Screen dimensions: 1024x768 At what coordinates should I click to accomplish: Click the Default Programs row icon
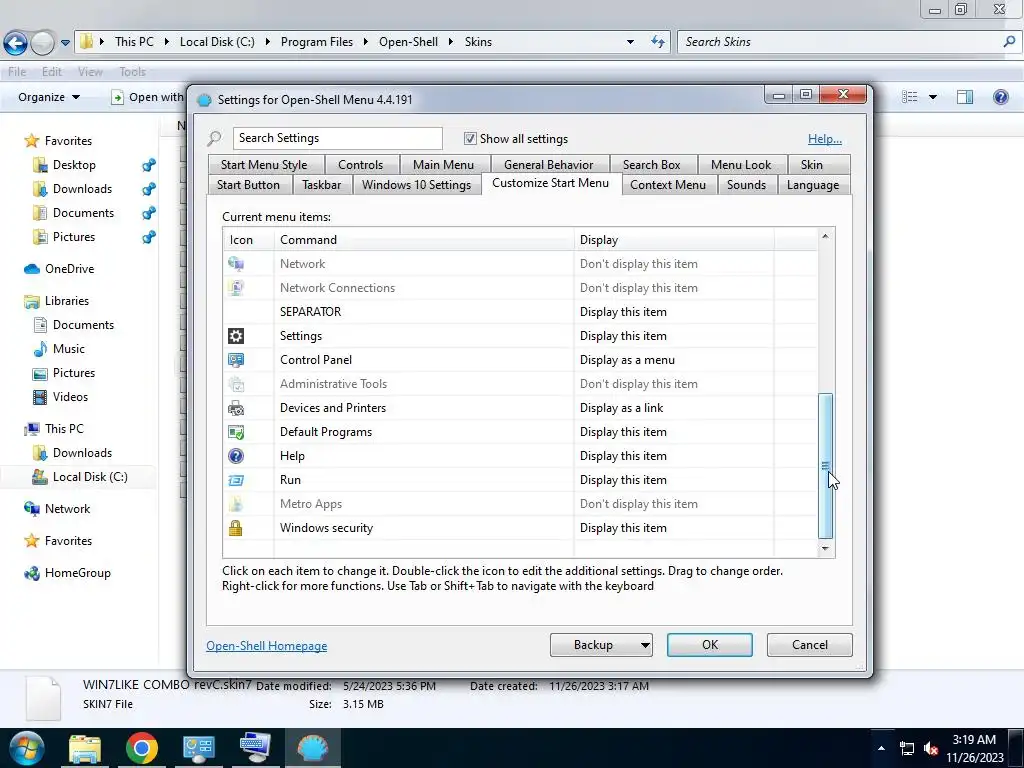pos(236,432)
